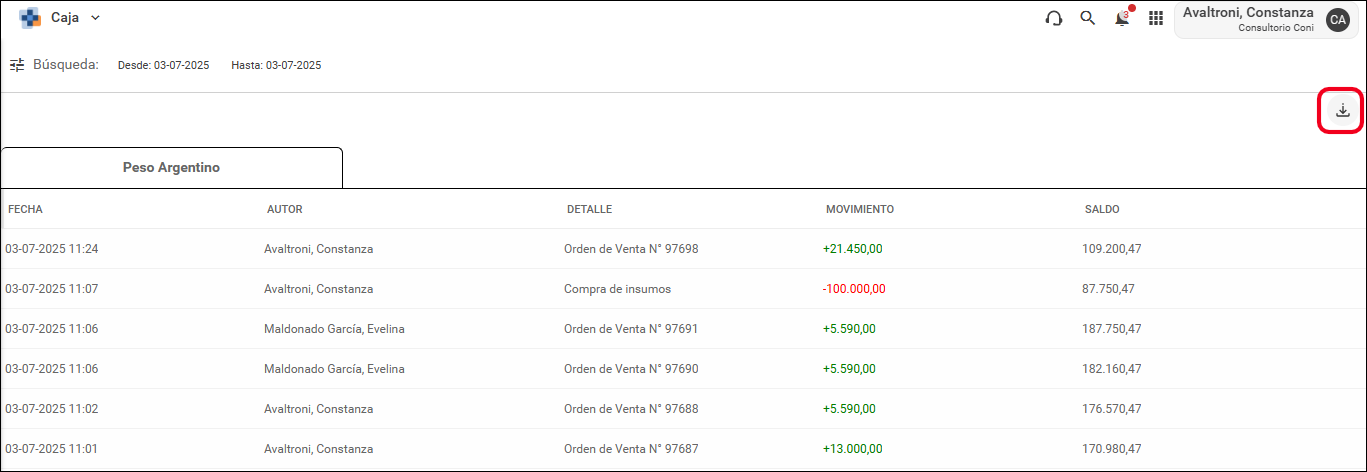Open the headset support icon
1367x472 pixels.
pos(1054,18)
